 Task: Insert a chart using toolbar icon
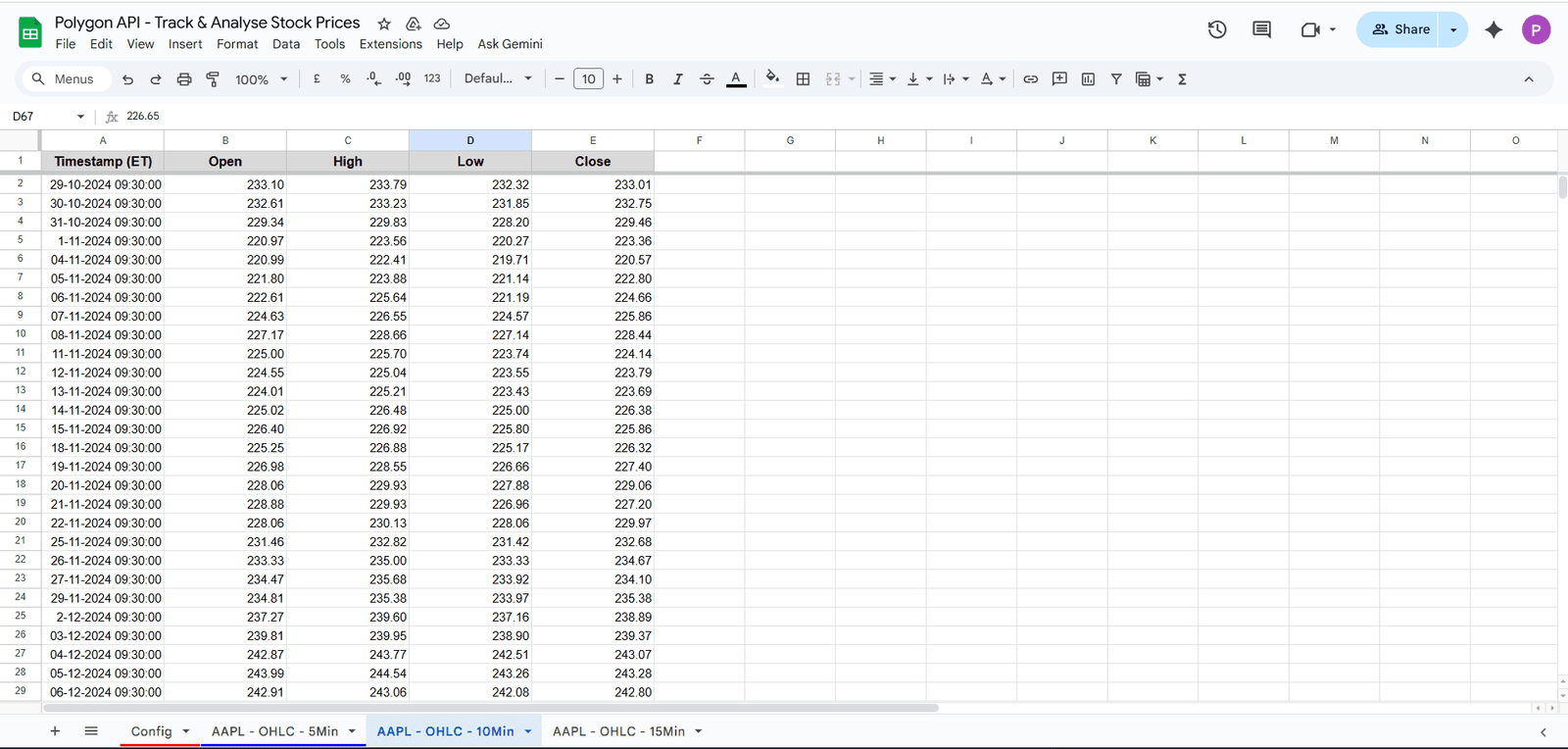pos(1088,79)
